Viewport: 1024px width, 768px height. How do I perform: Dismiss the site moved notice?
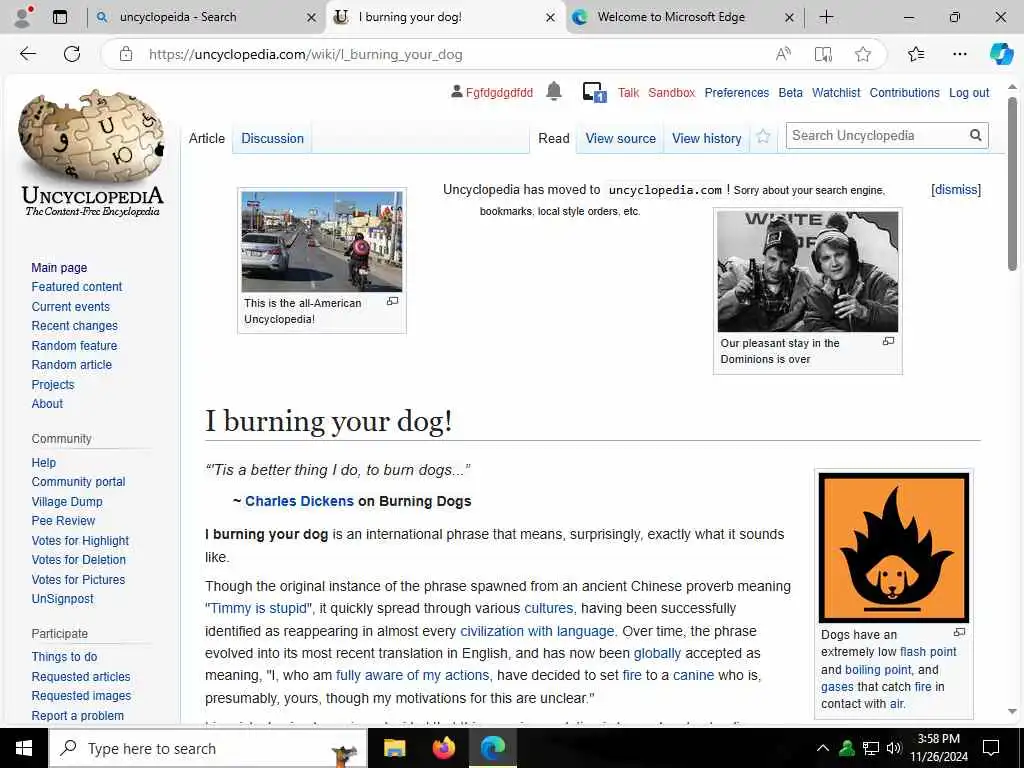[956, 189]
